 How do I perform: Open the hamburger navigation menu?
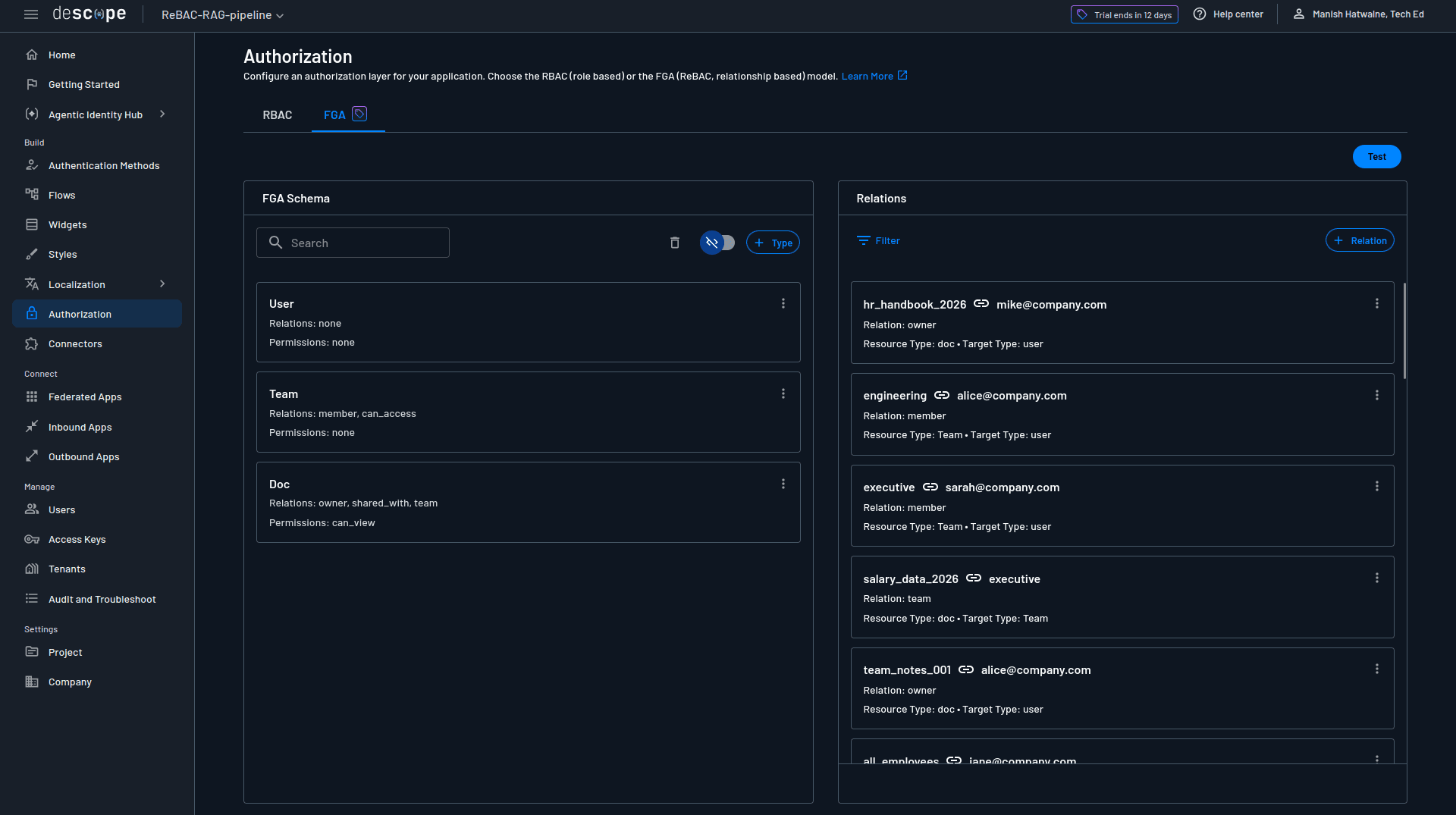(31, 14)
